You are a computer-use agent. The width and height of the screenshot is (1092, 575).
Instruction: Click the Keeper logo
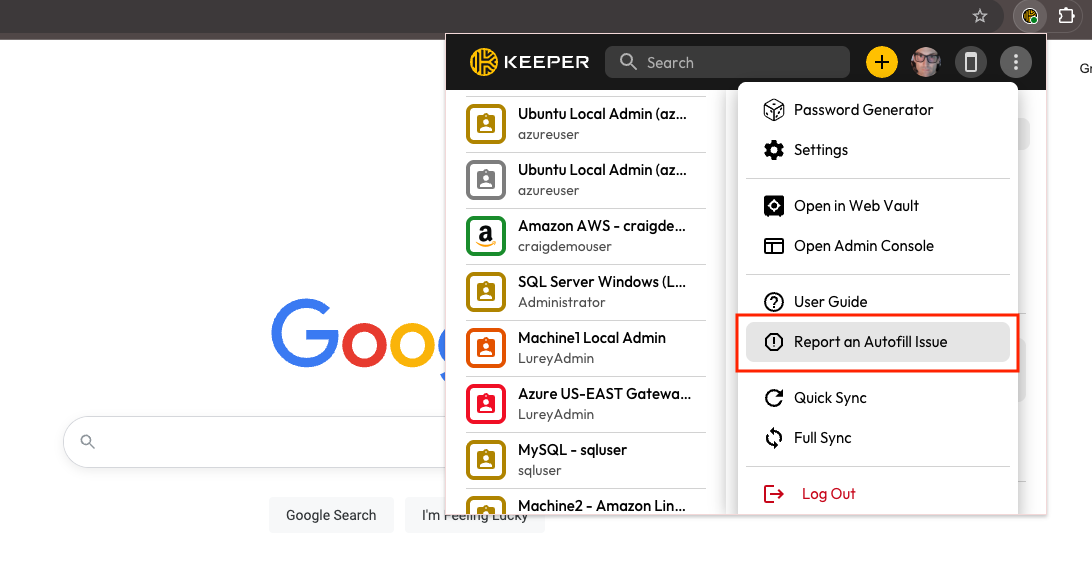(x=530, y=62)
